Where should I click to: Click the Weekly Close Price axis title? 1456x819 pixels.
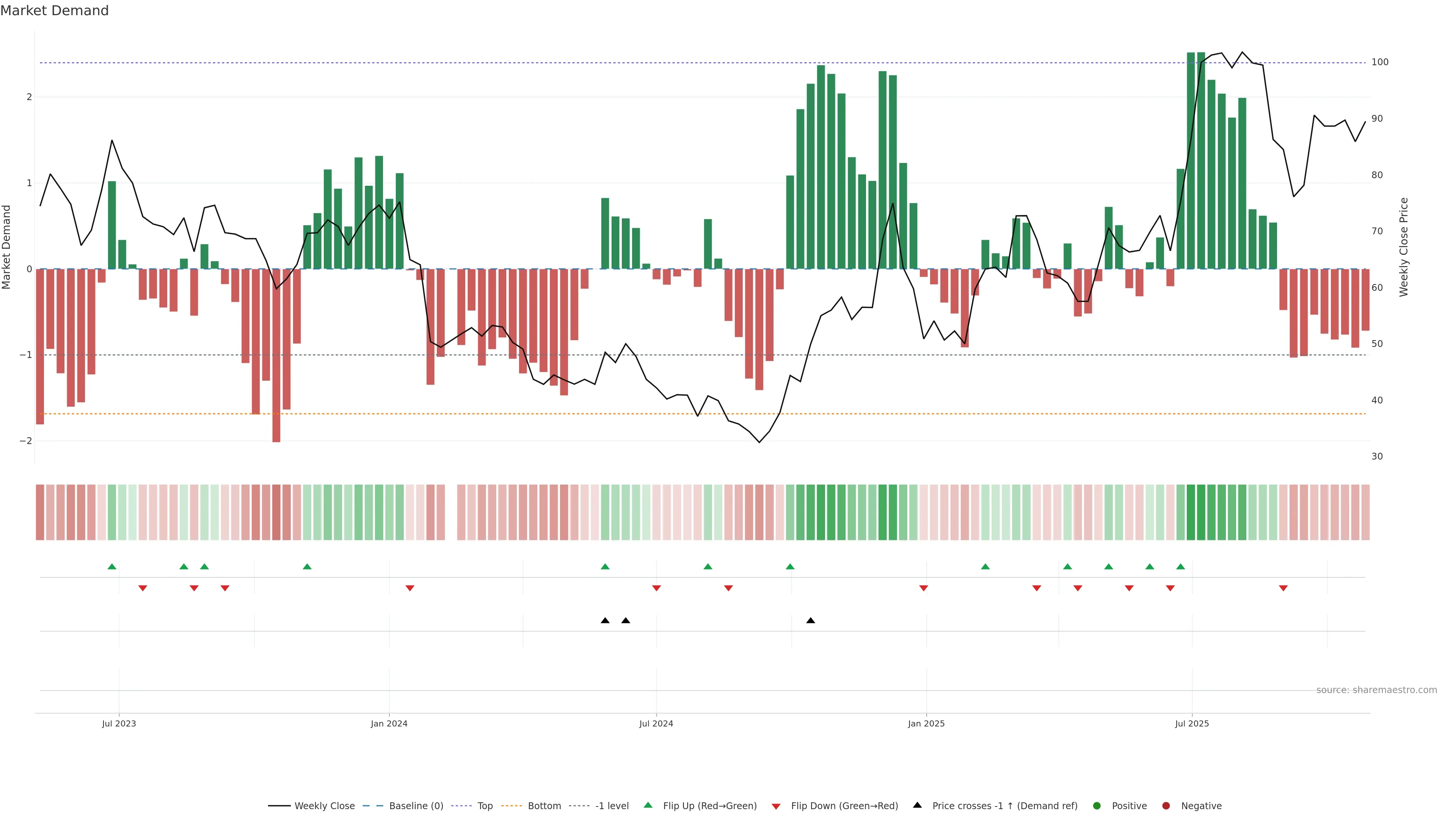pos(1404,247)
